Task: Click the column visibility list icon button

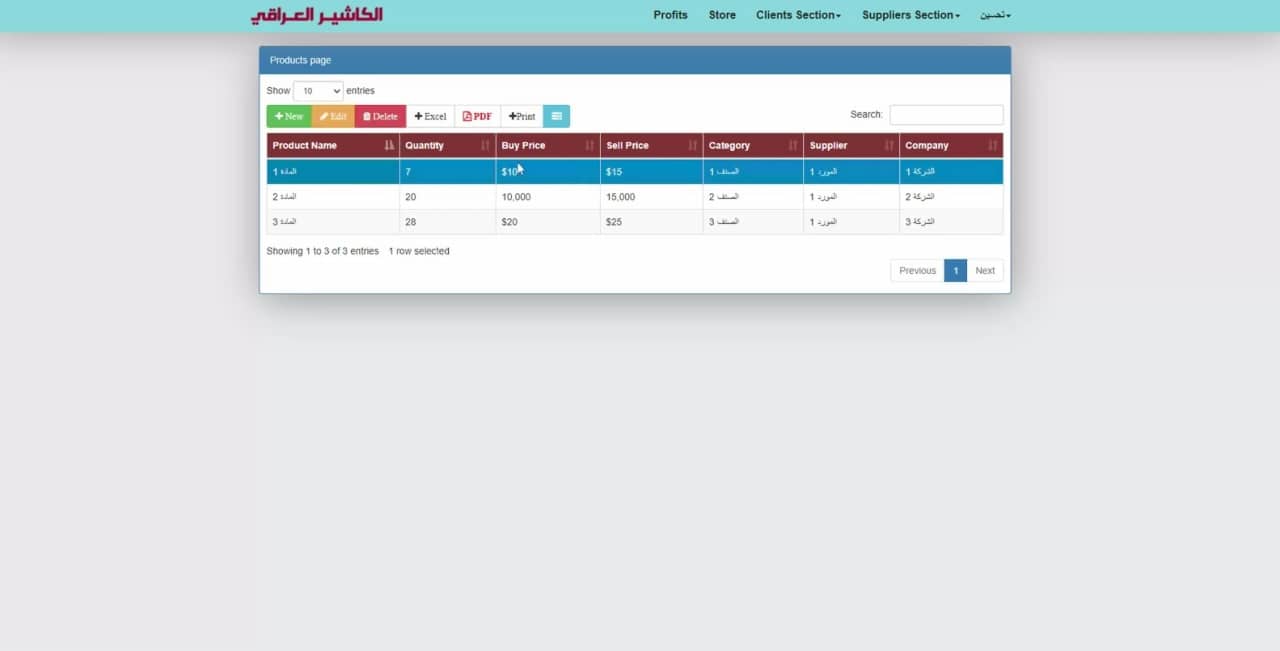Action: pyautogui.click(x=557, y=116)
